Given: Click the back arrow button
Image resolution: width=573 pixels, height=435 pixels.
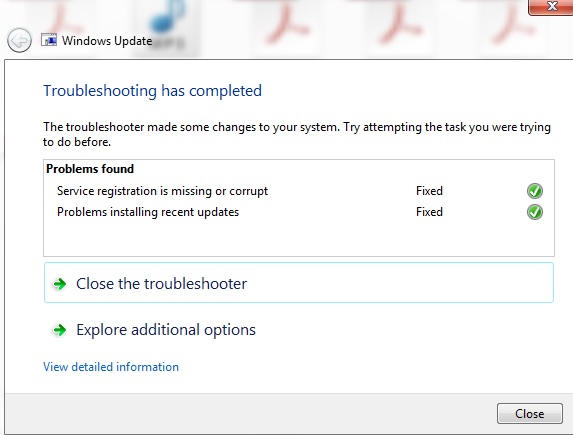Looking at the screenshot, I should 19,40.
